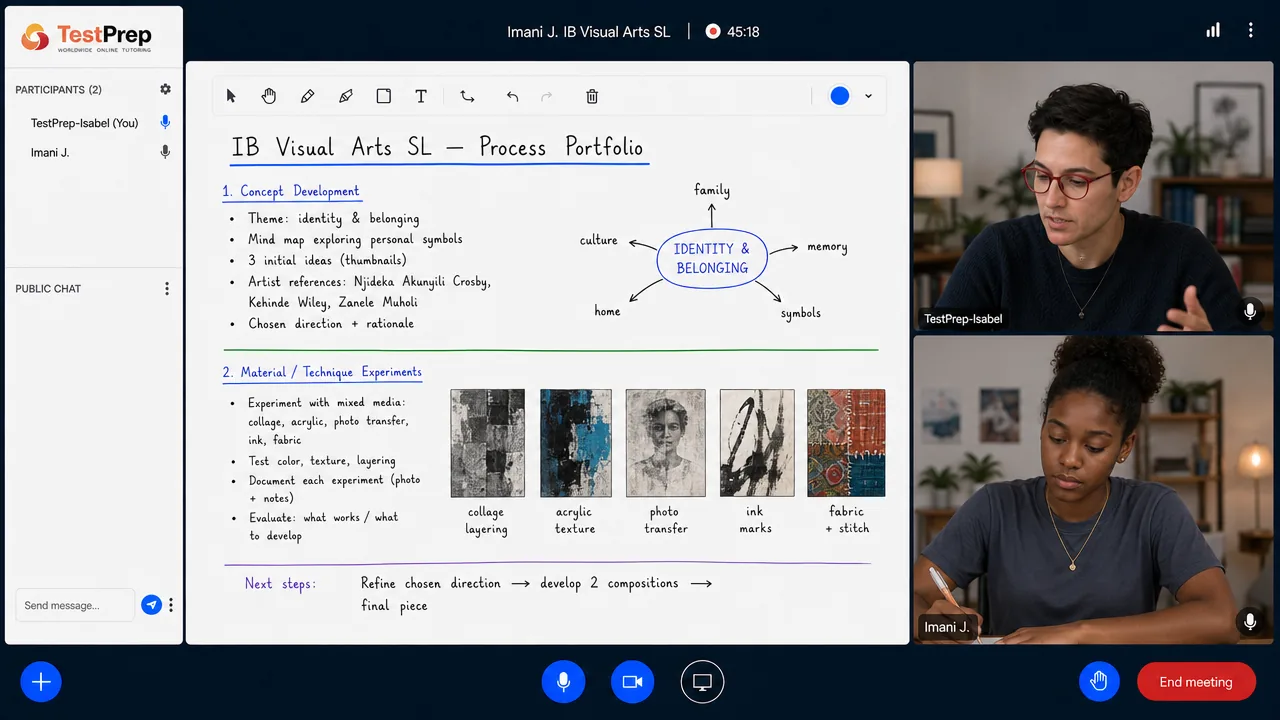1280x720 pixels.
Task: Pick the pencil drawing tool
Action: click(x=307, y=96)
